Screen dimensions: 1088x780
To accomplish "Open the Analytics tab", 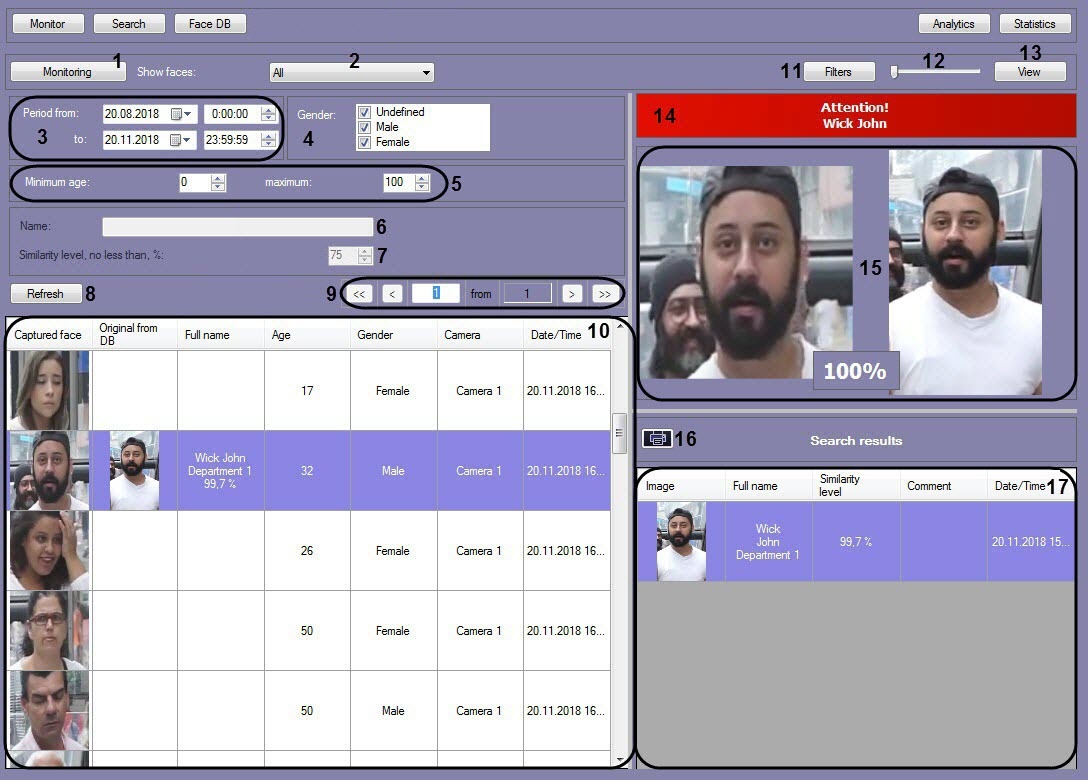I will click(x=953, y=24).
